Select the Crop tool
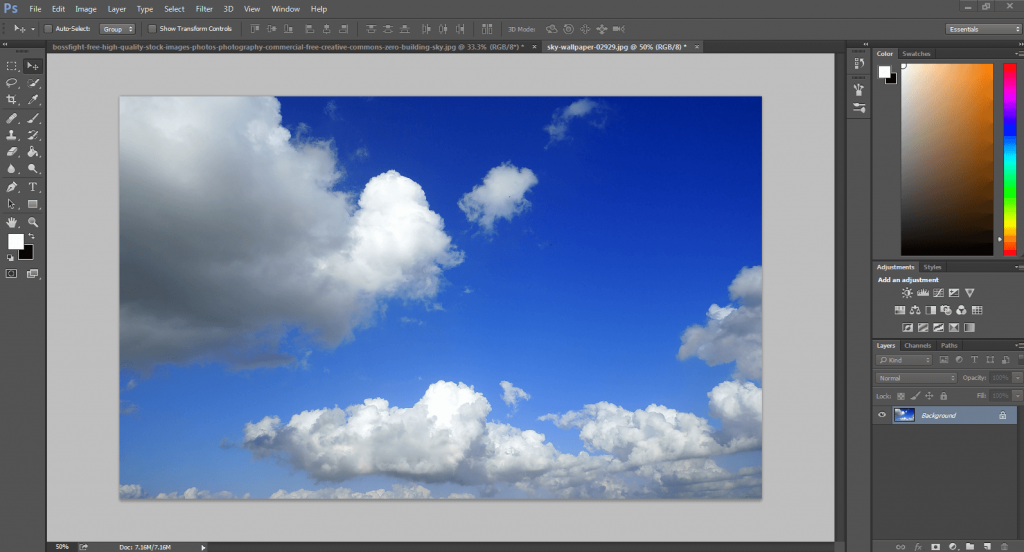The height and width of the screenshot is (552, 1024). (x=12, y=100)
